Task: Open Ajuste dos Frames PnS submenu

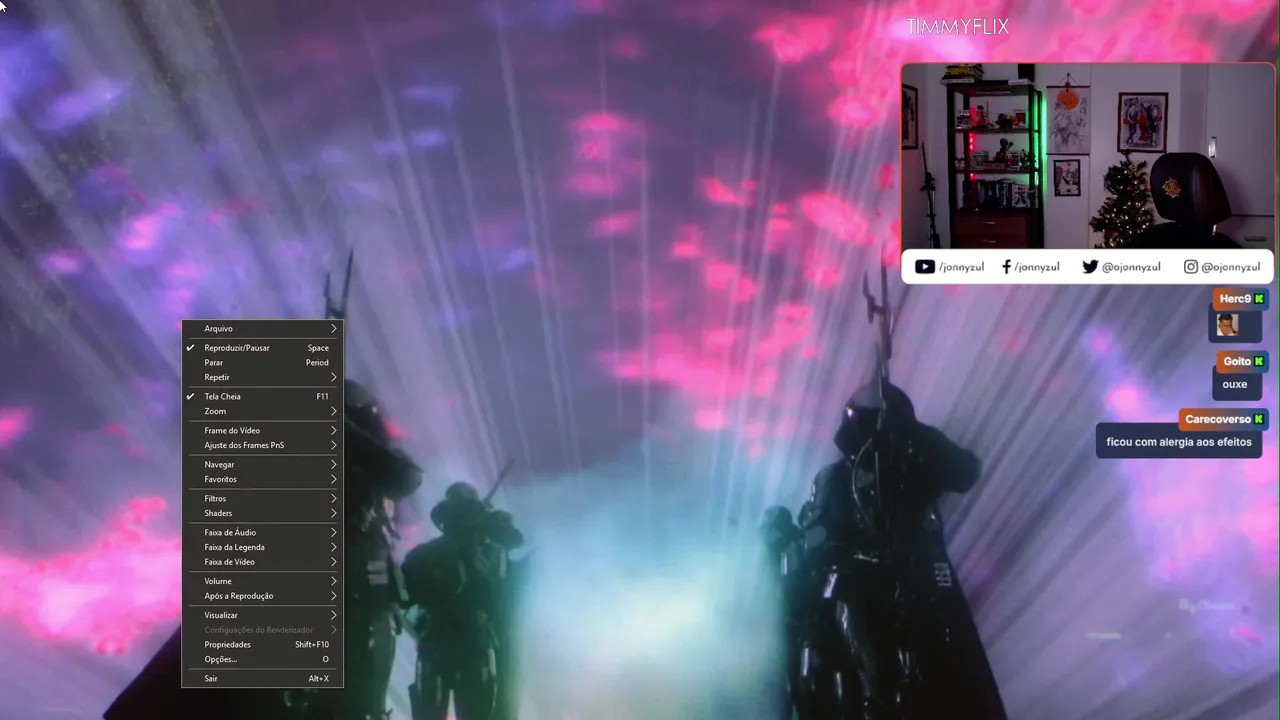Action: (x=262, y=445)
